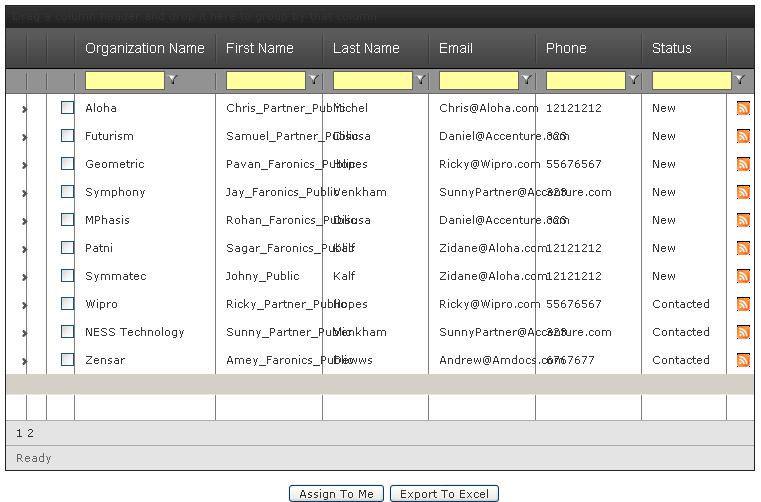Tick the checkbox for Wipro
The height and width of the screenshot is (502, 761).
coord(67,303)
